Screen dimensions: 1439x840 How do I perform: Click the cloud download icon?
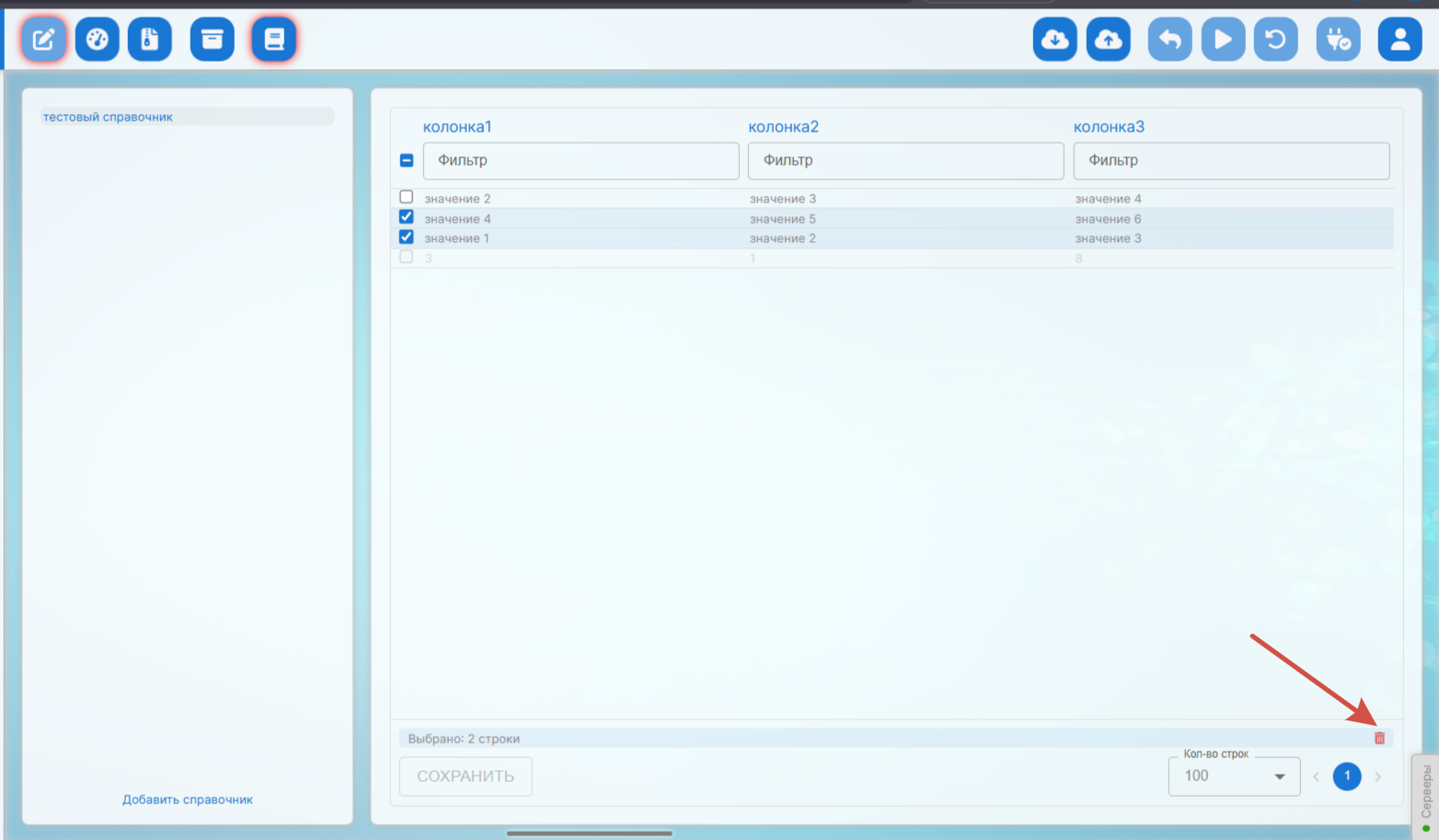click(x=1054, y=40)
